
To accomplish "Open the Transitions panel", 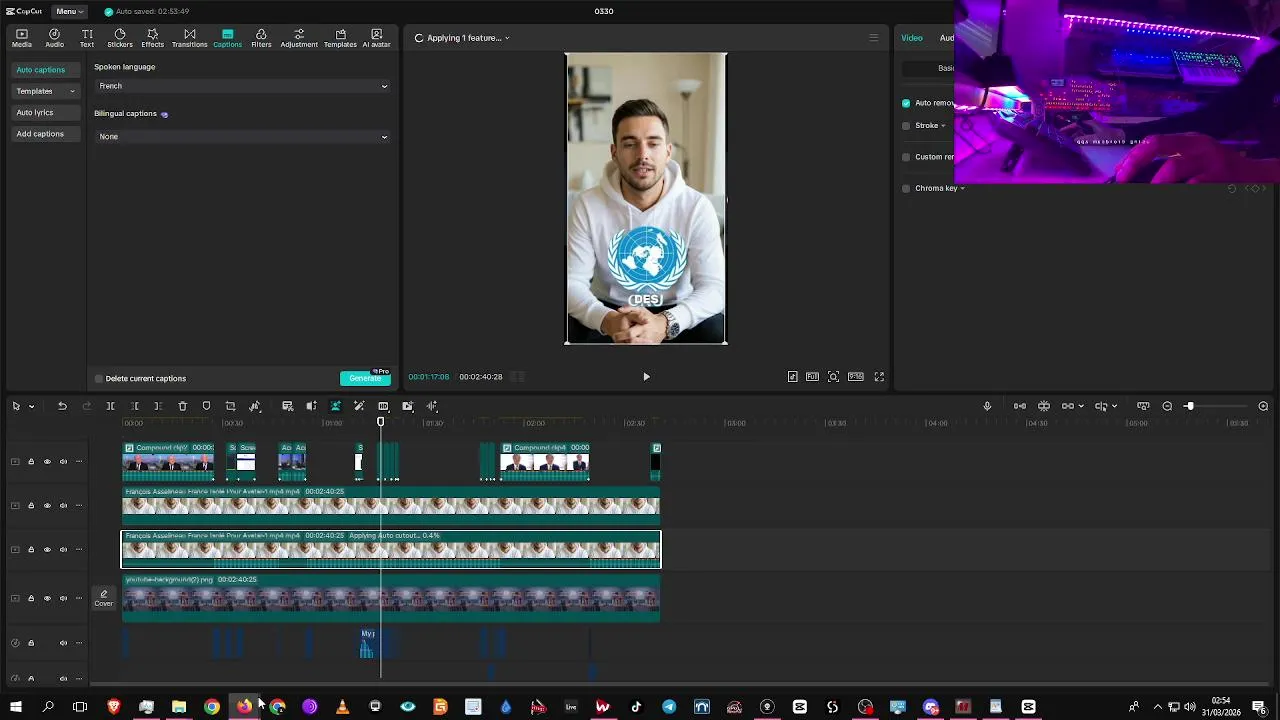I will click(189, 38).
